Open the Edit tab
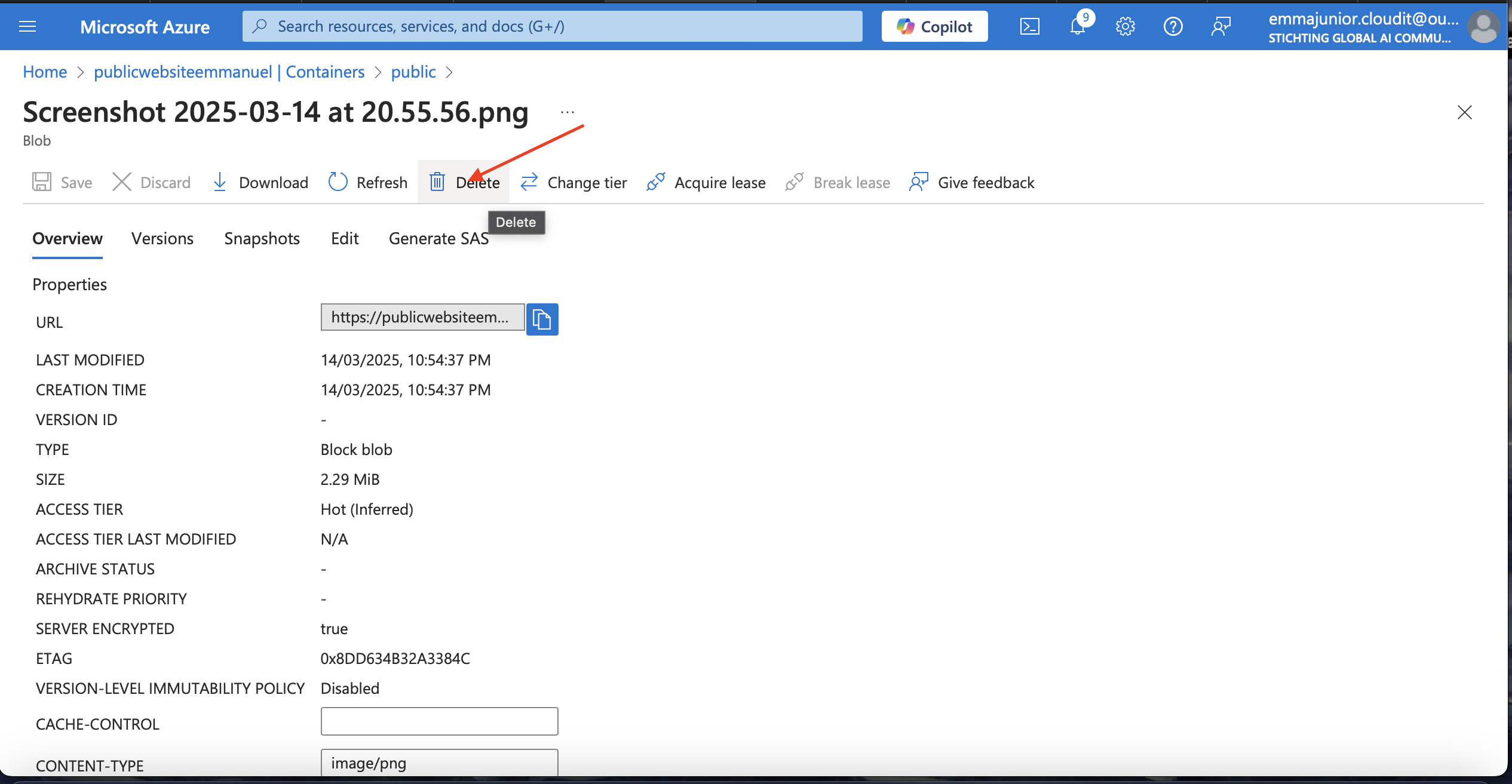 [345, 238]
